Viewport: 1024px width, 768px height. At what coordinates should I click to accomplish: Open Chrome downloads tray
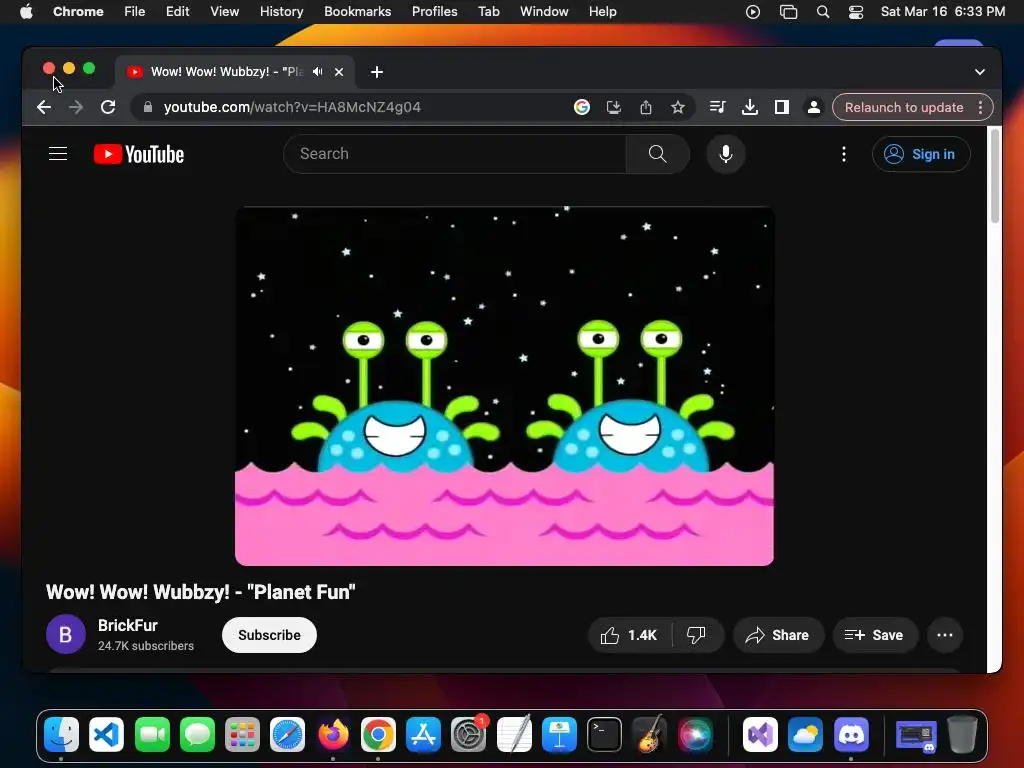(750, 107)
